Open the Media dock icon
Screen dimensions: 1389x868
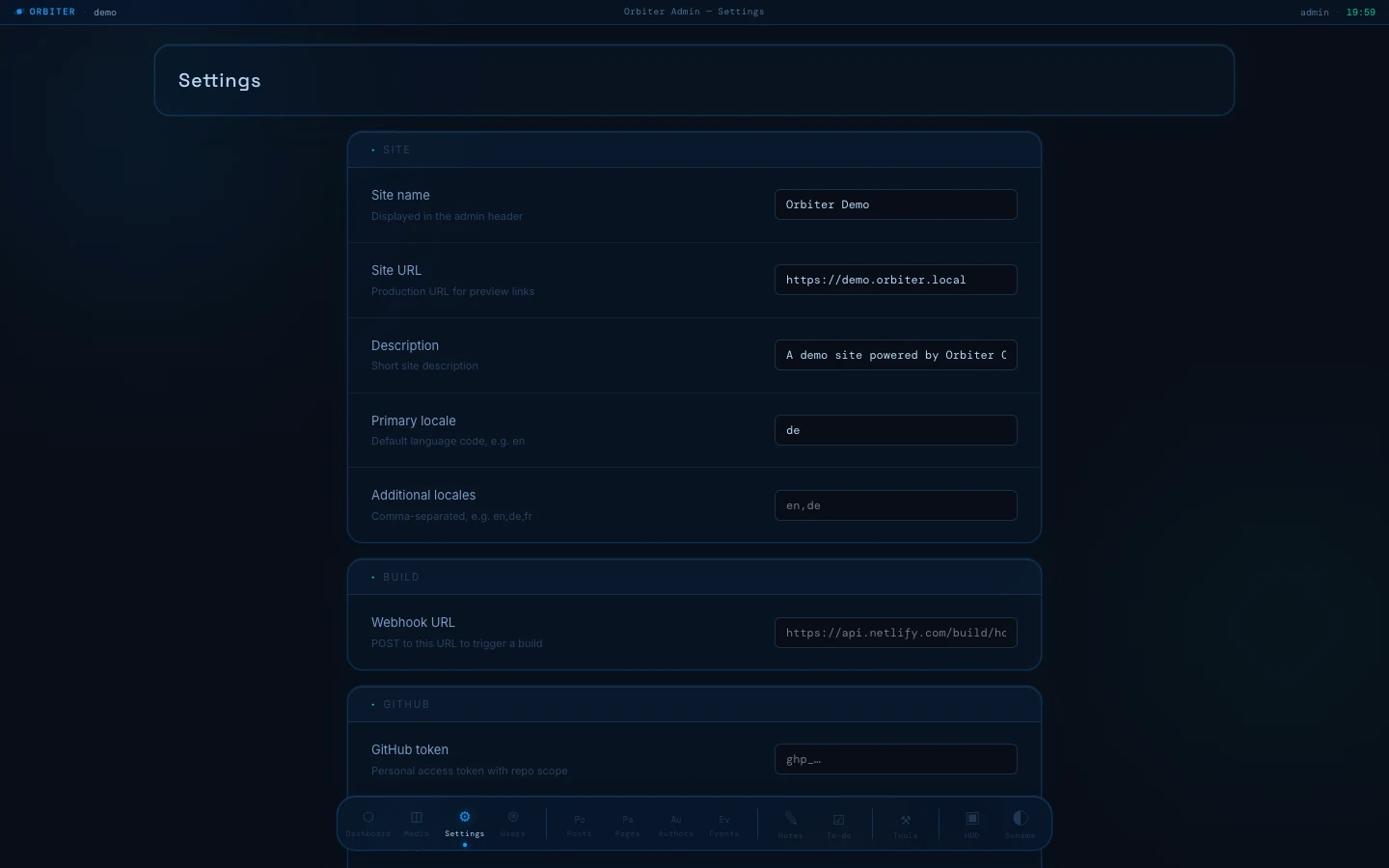point(417,824)
